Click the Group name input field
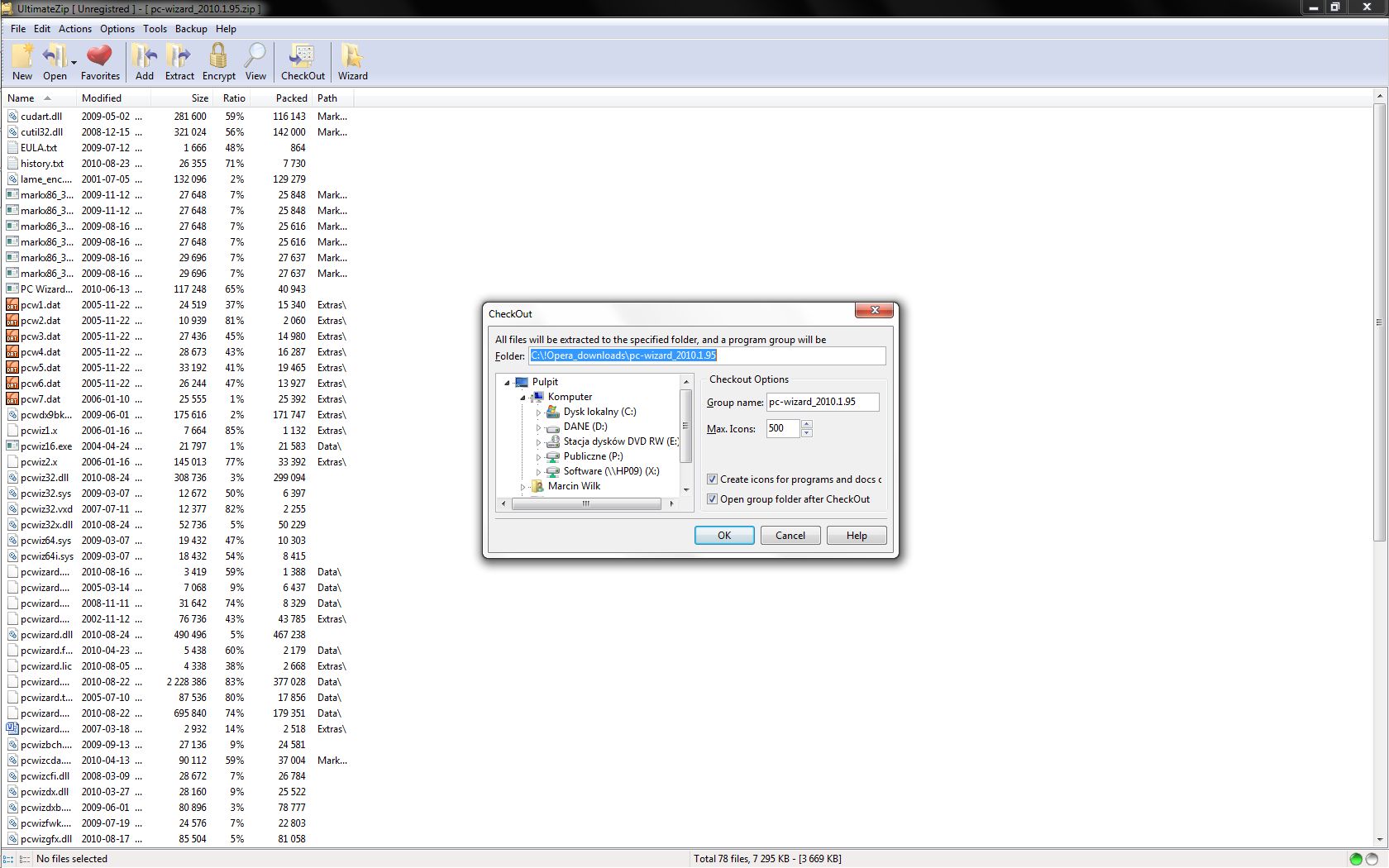Image resolution: width=1389 pixels, height=868 pixels. [823, 402]
